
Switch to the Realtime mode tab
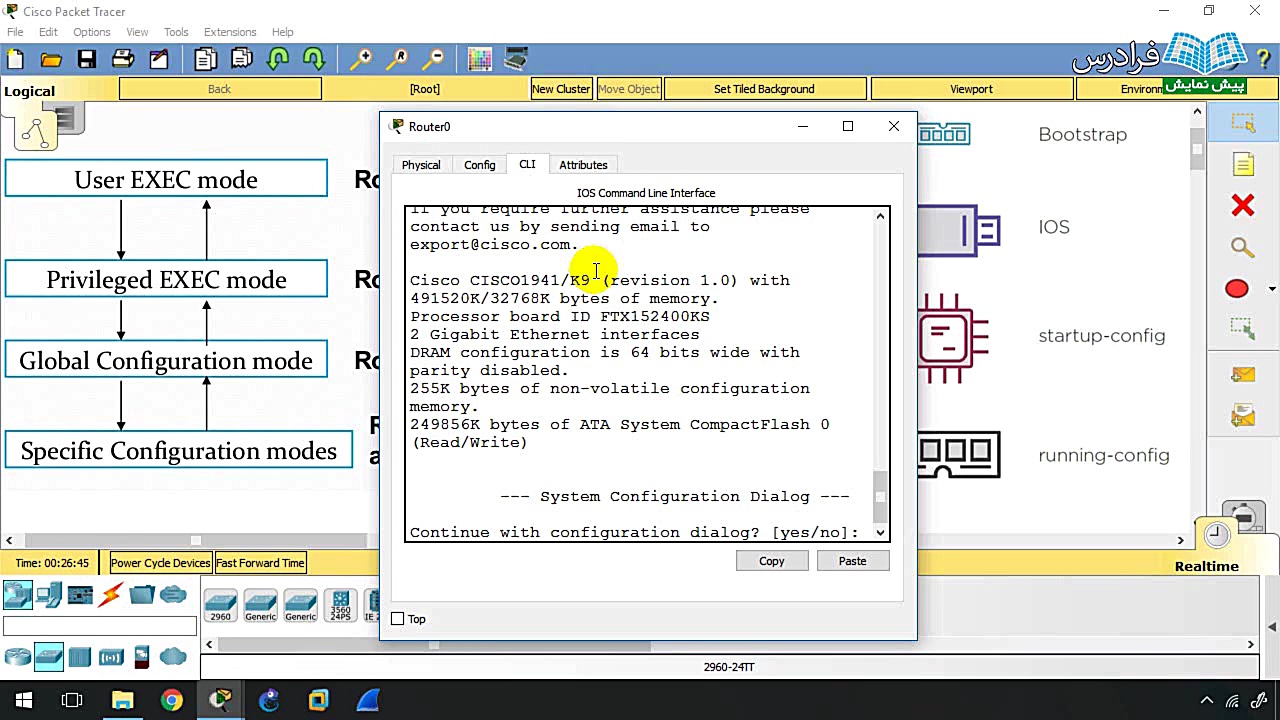[x=1207, y=566]
